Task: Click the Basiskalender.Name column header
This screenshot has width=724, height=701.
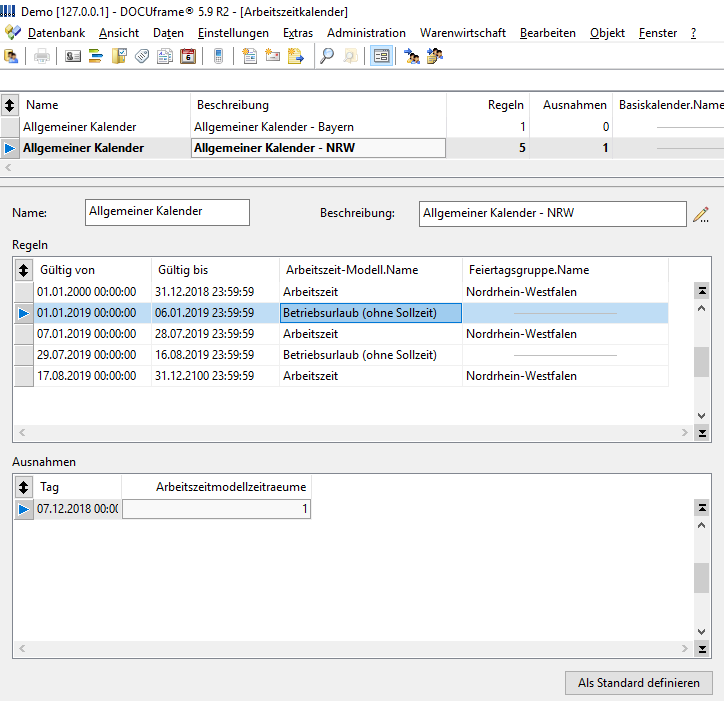Action: (x=668, y=105)
